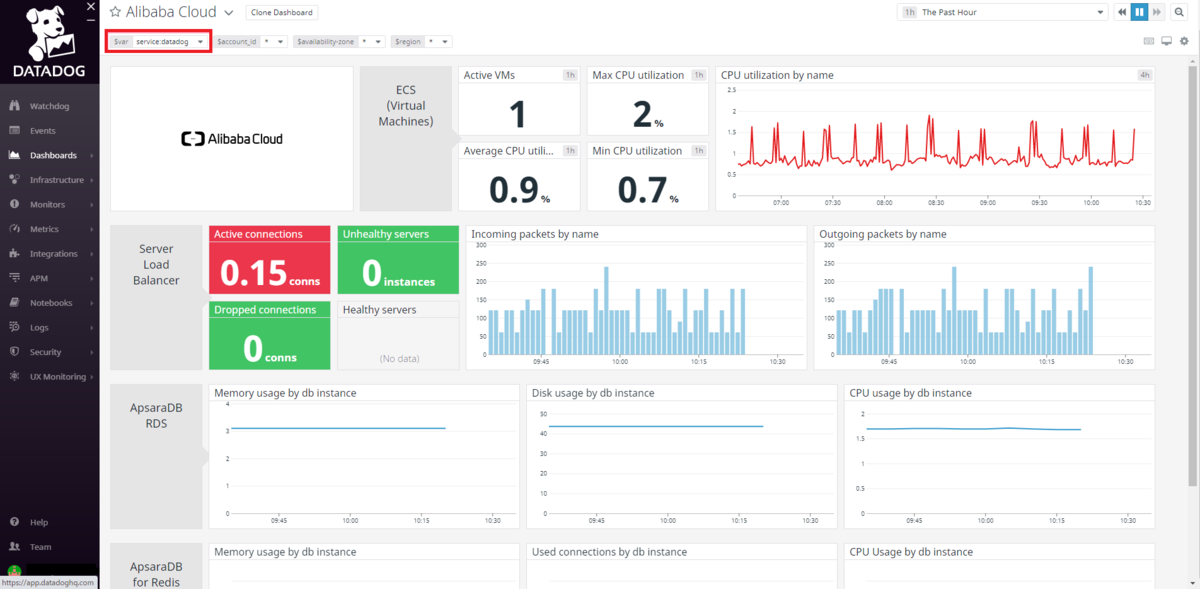1200x589 pixels.
Task: Click Memory usage by db instance RDS graph
Action: coord(364,457)
